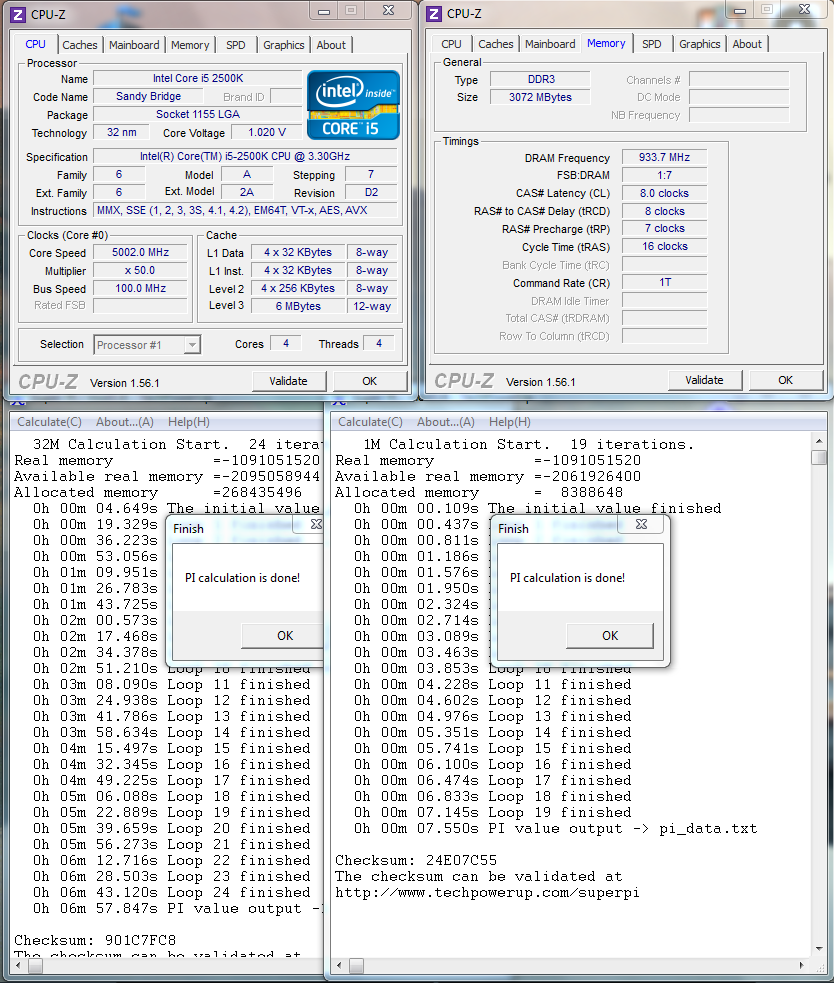Switch to Caches tab in the left CPU-Z window

coord(80,45)
